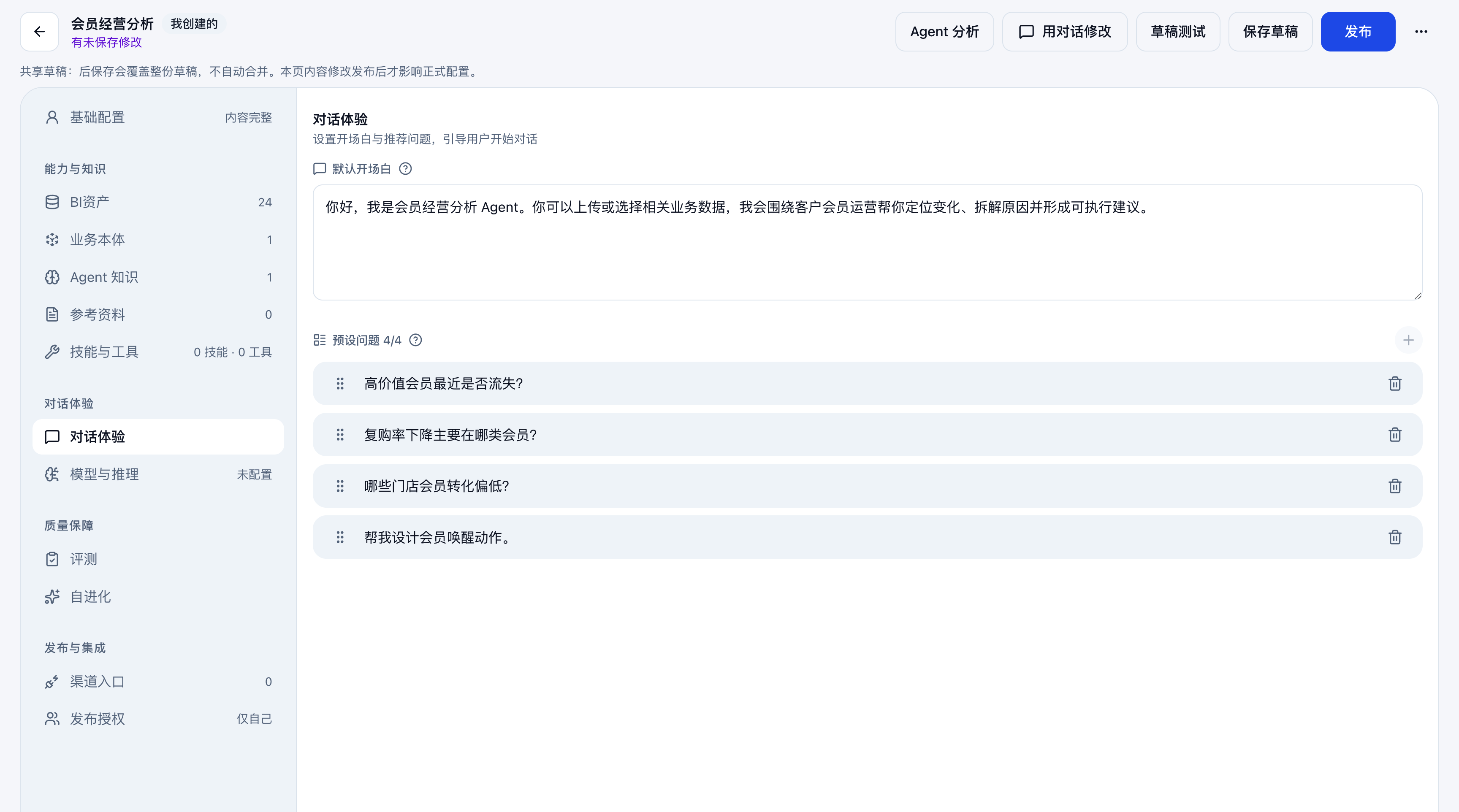
Task: Click the 内容完整 status label
Action: pyautogui.click(x=249, y=117)
